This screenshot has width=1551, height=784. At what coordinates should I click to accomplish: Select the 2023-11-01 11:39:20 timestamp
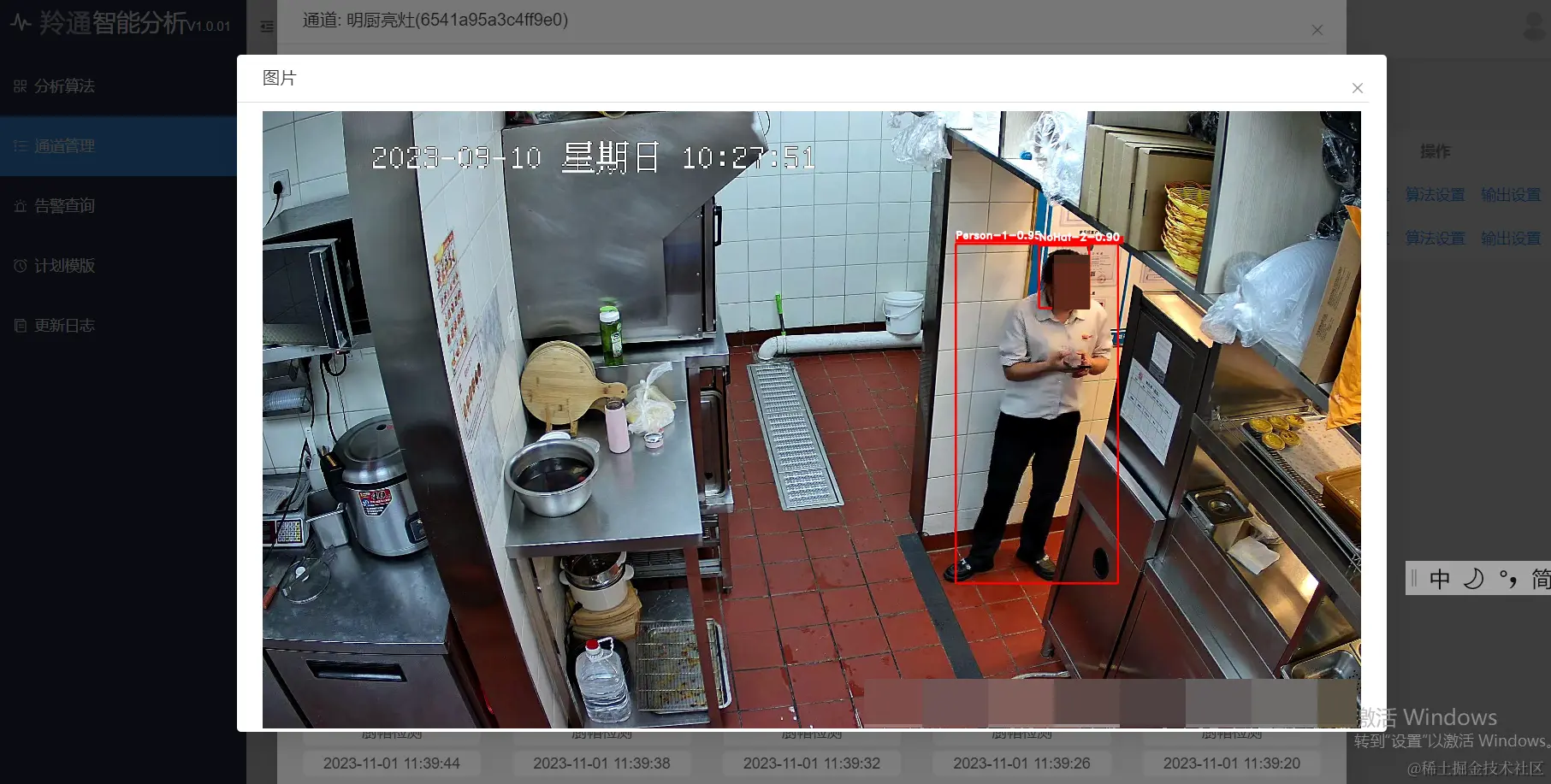coord(1232,763)
